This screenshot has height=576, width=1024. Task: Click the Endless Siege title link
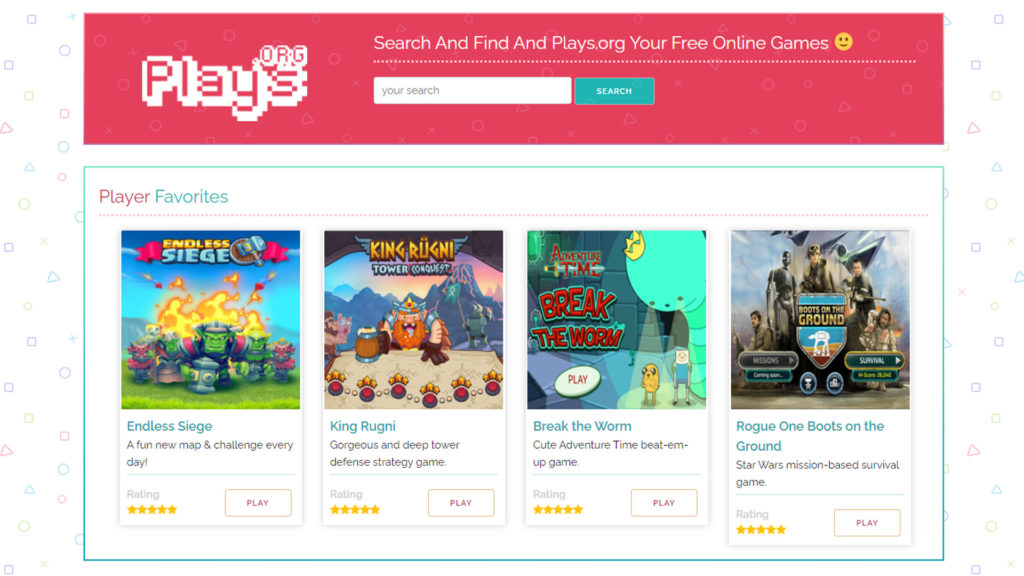click(x=169, y=426)
